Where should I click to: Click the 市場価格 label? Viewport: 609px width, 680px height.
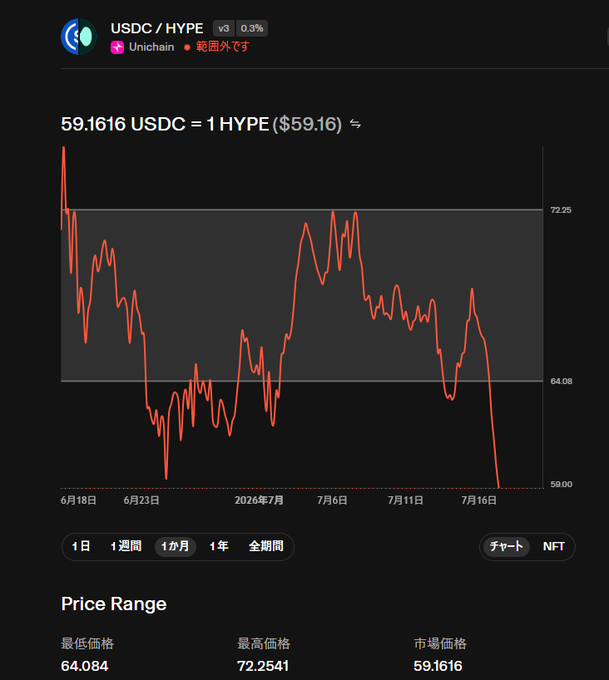click(440, 644)
